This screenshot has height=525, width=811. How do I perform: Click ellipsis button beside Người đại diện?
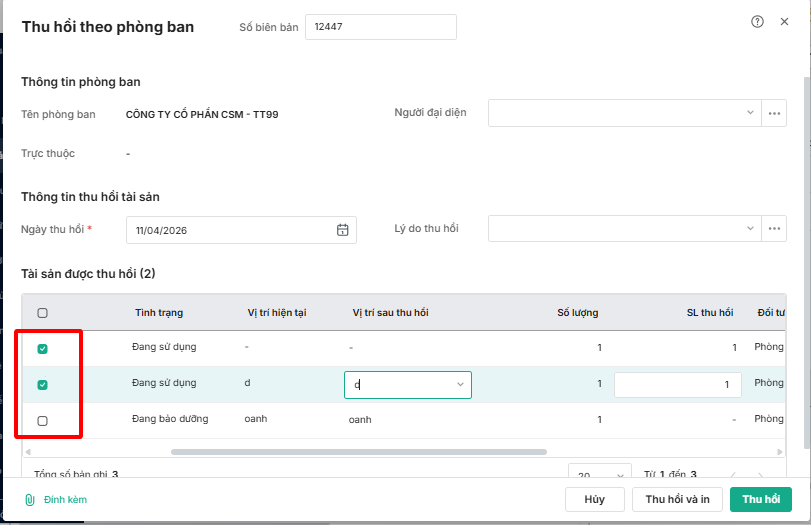774,113
